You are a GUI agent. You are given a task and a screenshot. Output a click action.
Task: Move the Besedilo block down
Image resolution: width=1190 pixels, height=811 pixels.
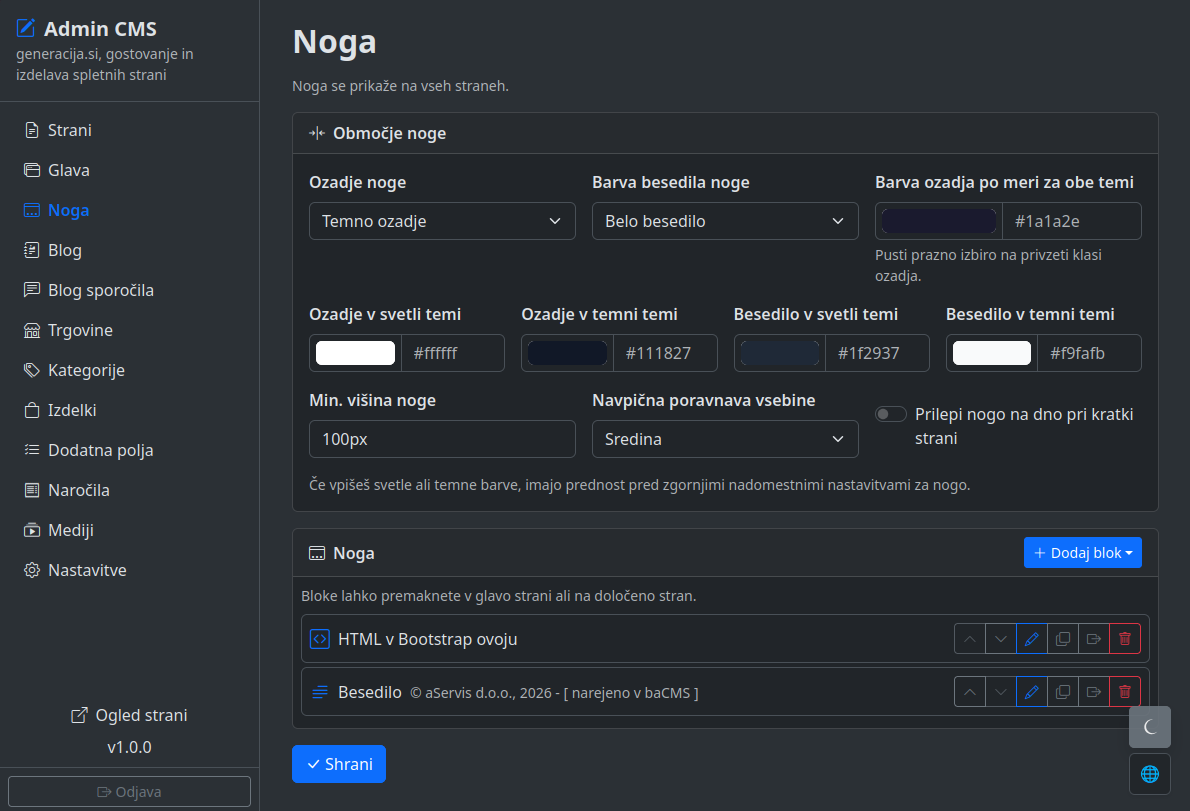click(x=1001, y=692)
